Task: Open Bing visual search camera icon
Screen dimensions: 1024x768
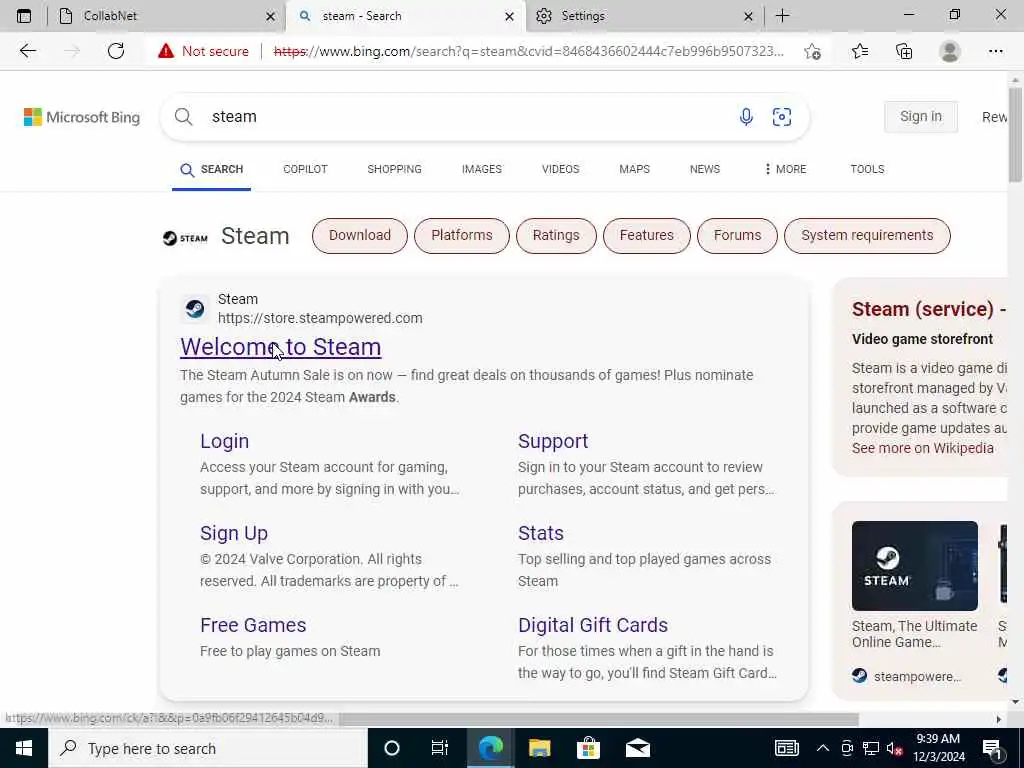Action: 782,117
